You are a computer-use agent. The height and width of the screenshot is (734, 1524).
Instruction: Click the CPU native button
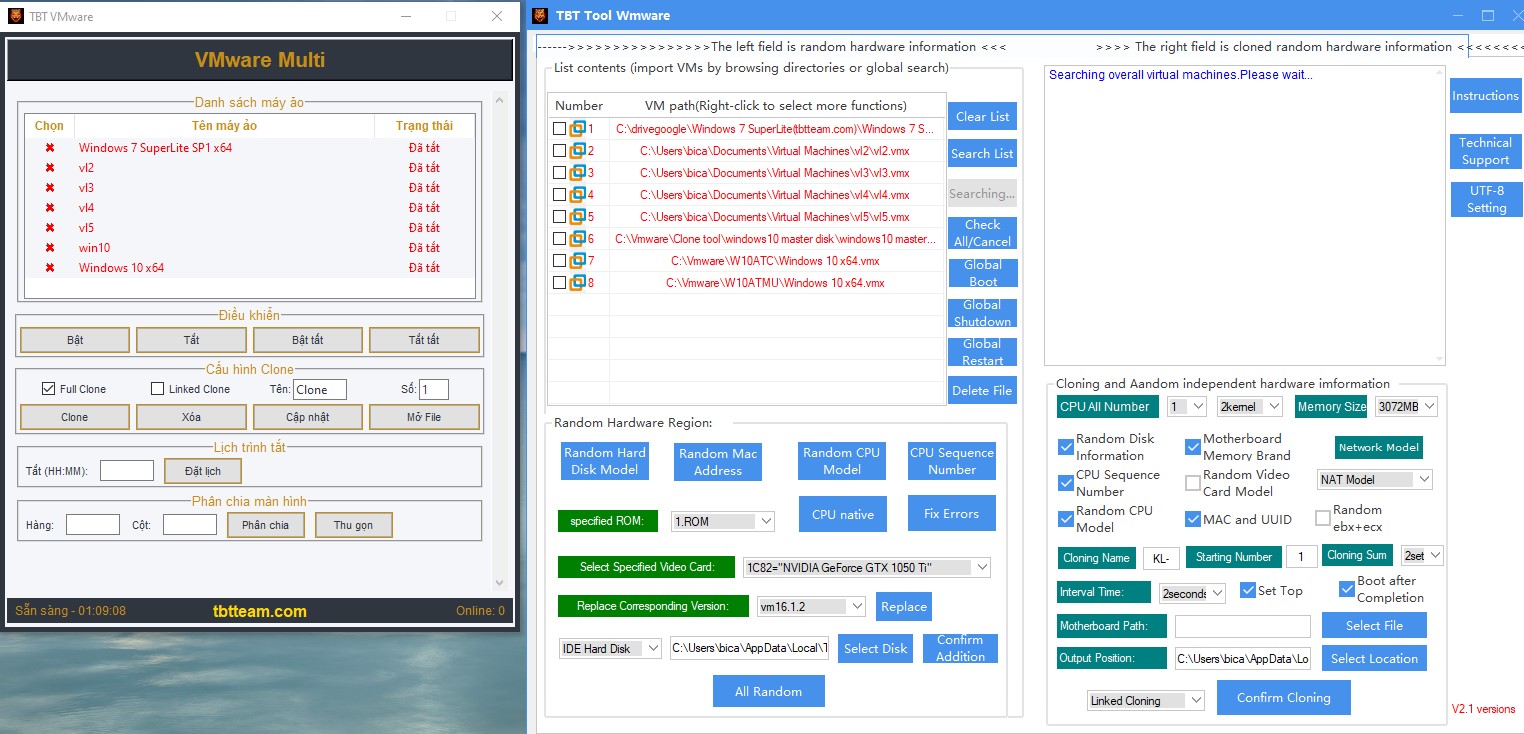pos(842,514)
